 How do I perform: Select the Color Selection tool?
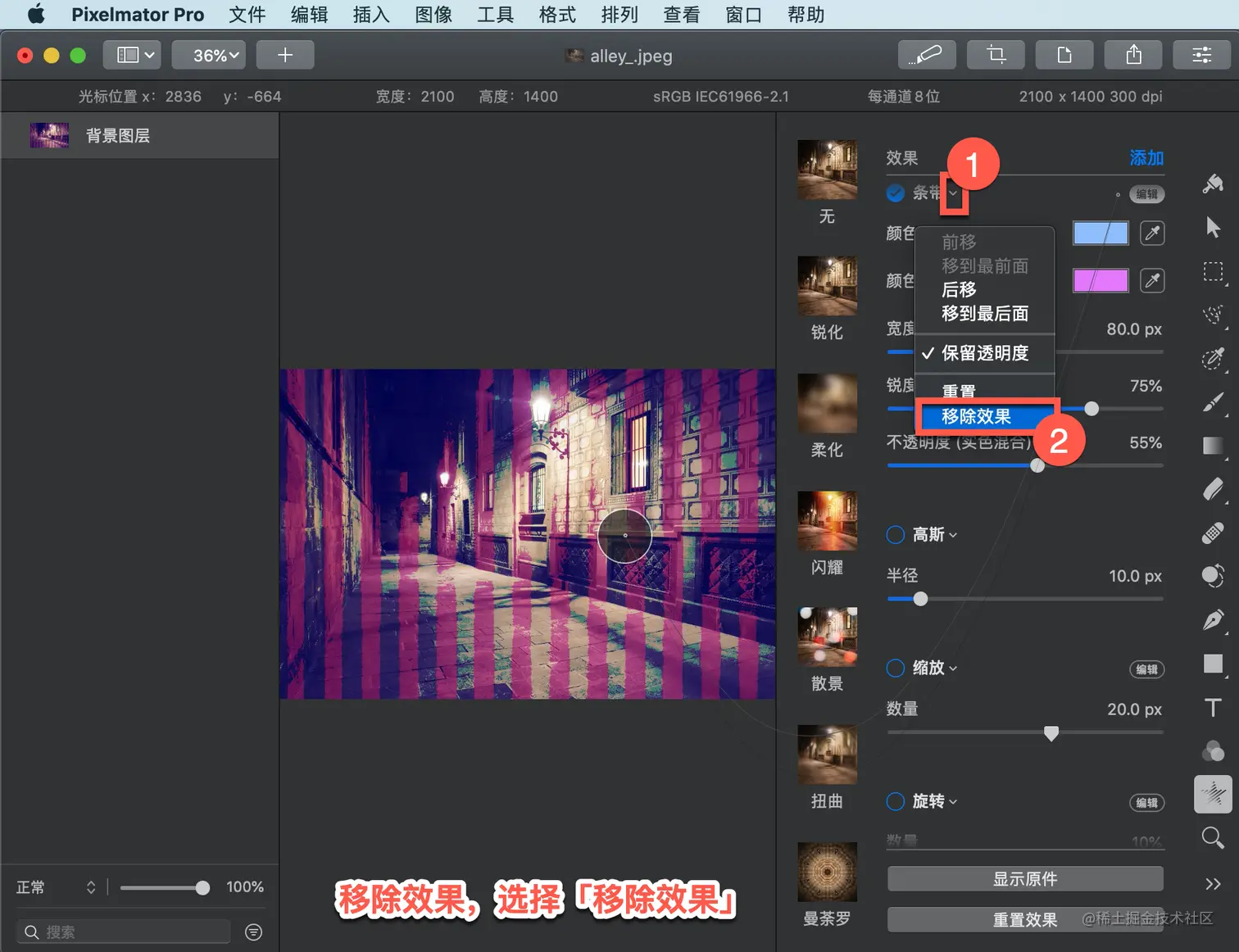[1213, 358]
